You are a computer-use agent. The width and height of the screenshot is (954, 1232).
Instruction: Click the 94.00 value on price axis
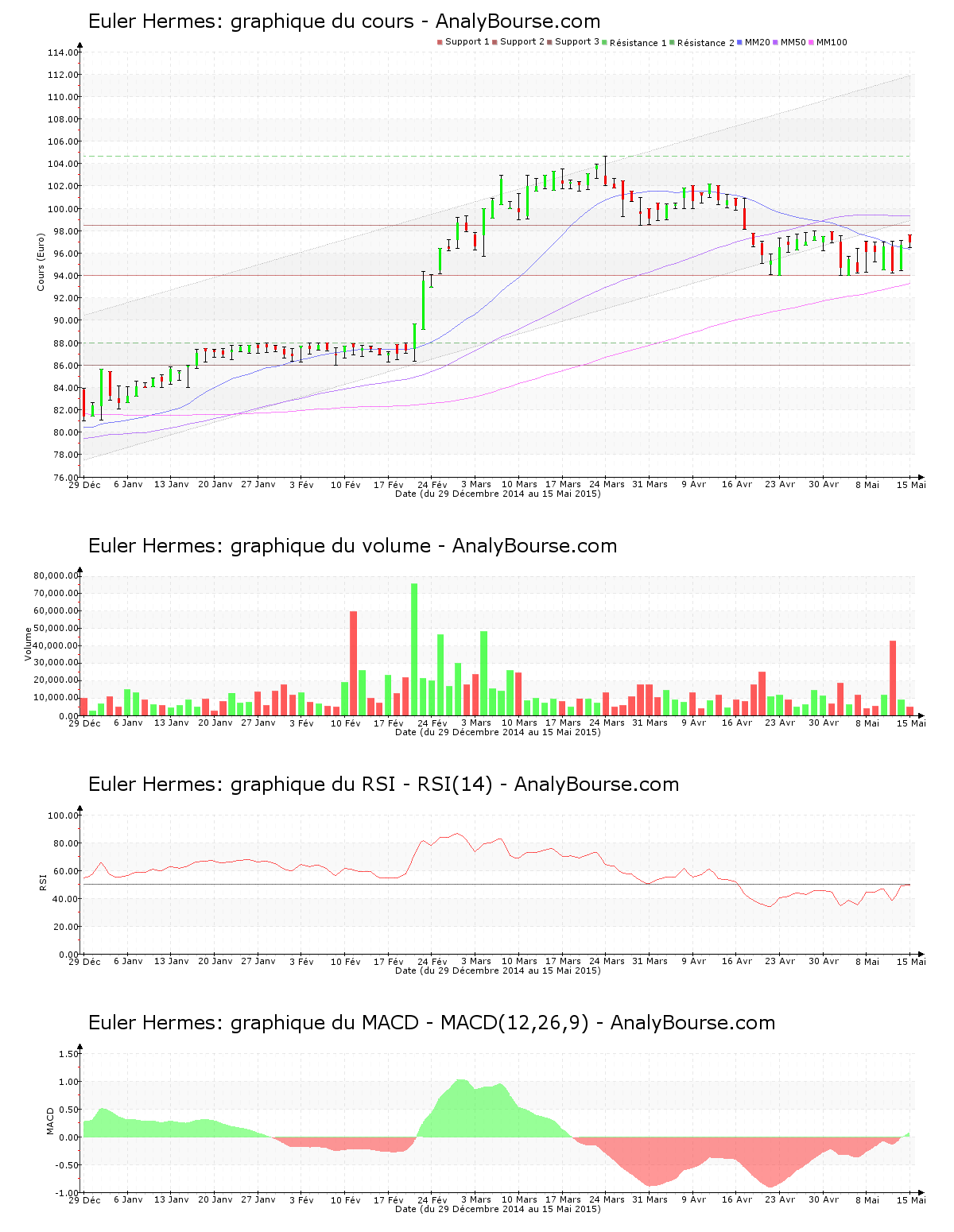click(x=65, y=276)
